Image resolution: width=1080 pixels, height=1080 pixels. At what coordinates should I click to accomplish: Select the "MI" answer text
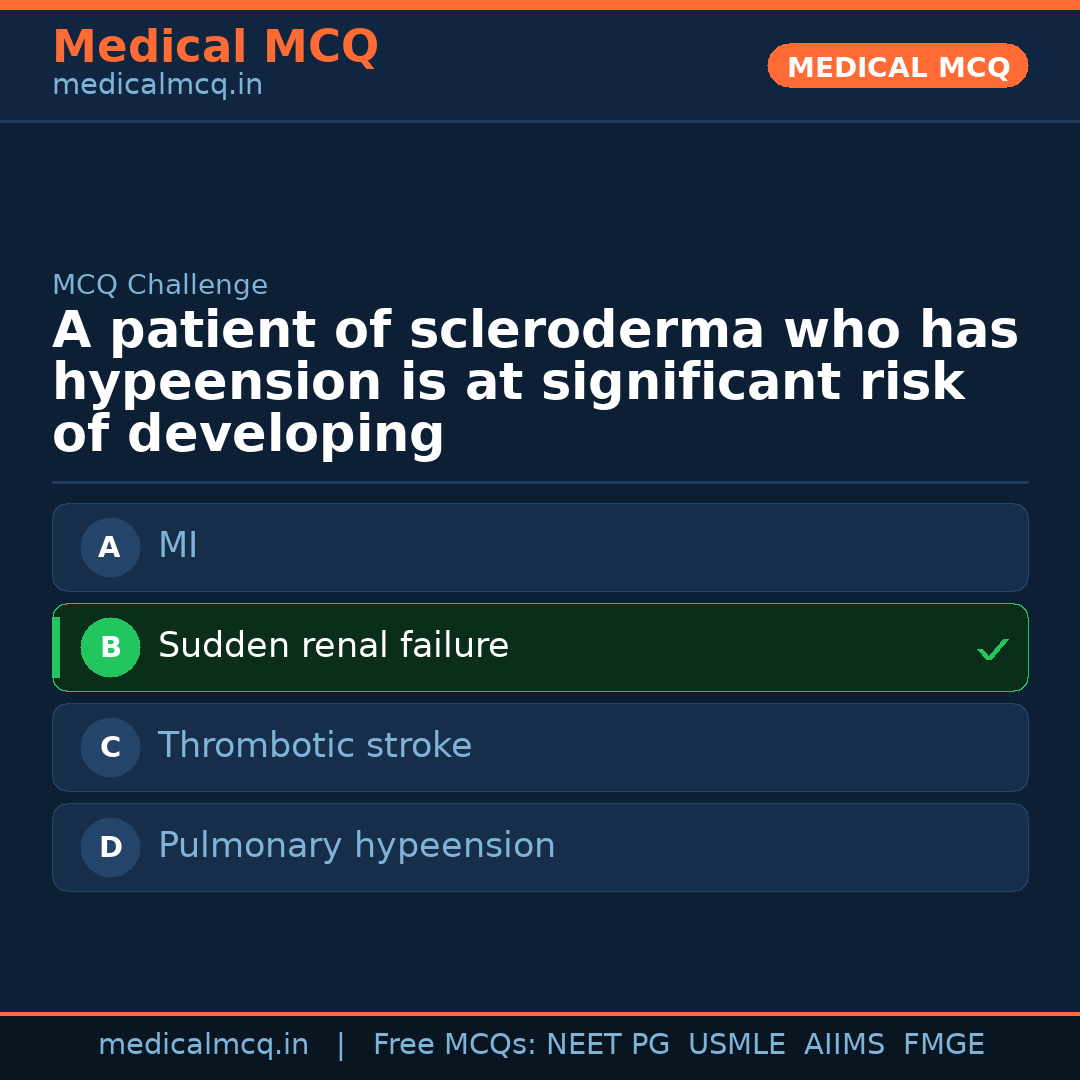tap(178, 546)
